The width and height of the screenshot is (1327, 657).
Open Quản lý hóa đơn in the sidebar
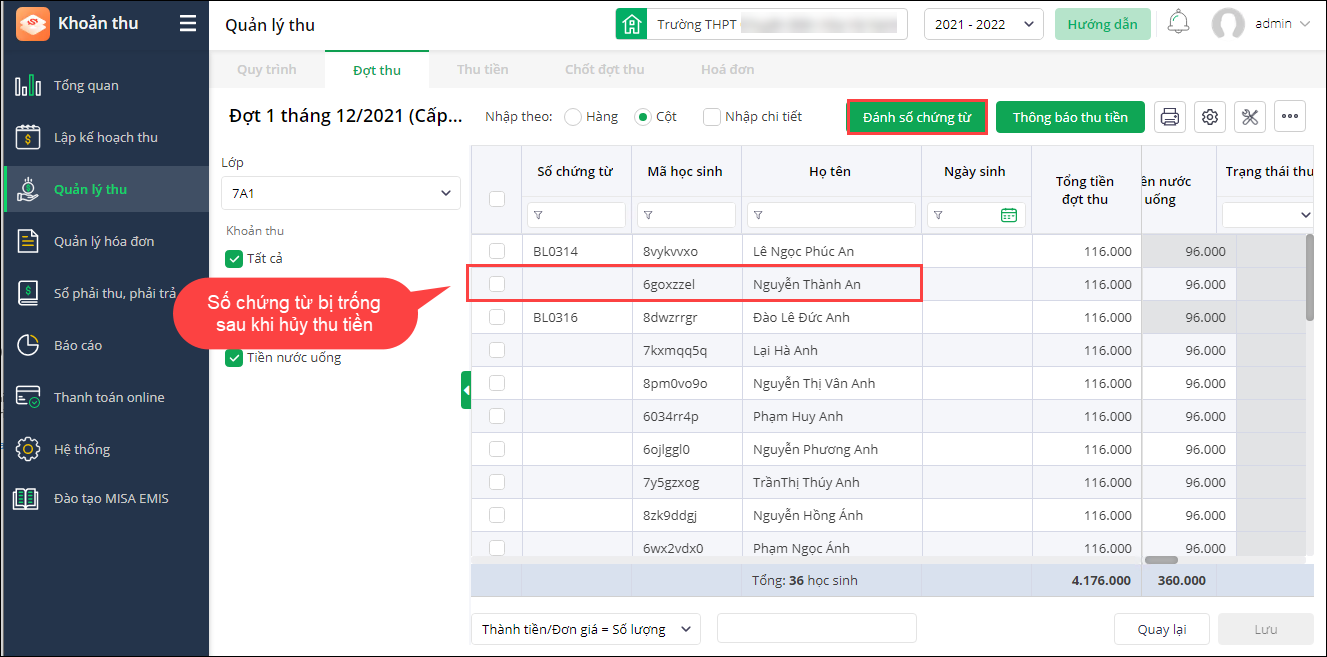click(x=104, y=241)
